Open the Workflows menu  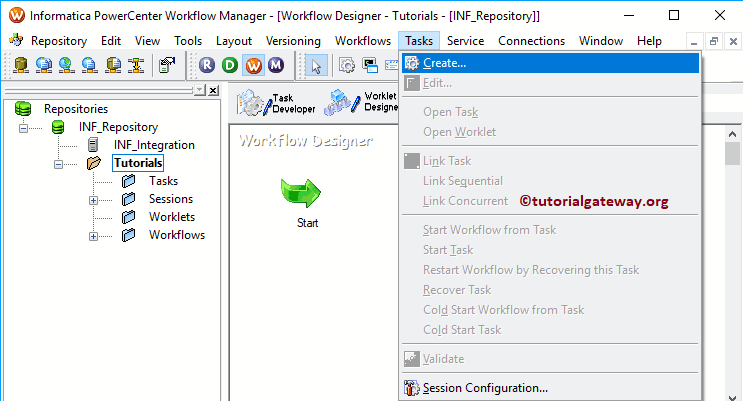363,41
